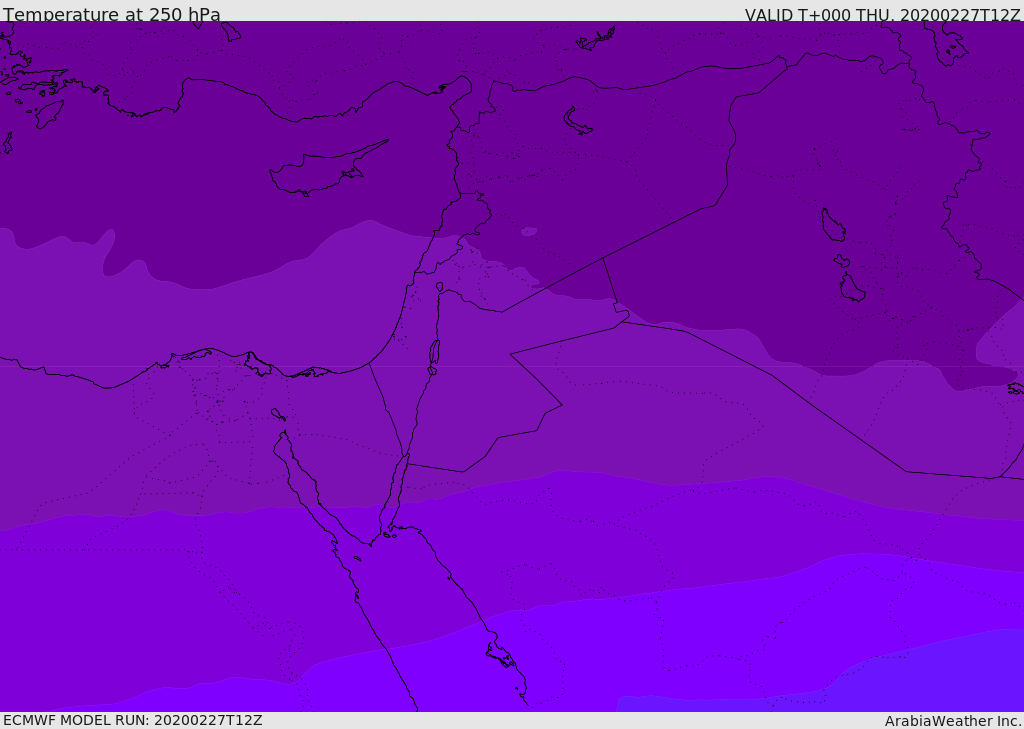The image size is (1024, 729).
Task: Click the 'ArabiaWeather Inc' credit text
Action: 953,721
